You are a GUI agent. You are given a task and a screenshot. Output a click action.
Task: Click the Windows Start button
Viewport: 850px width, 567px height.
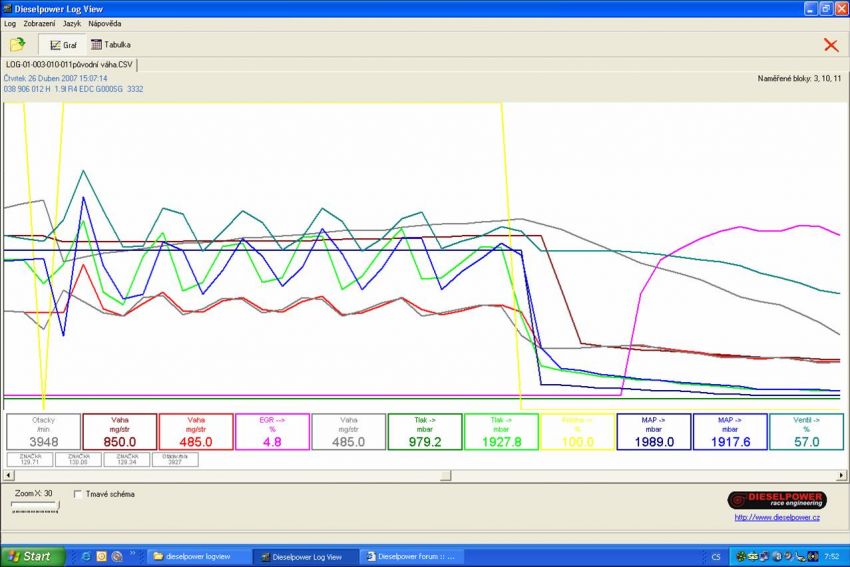33,556
